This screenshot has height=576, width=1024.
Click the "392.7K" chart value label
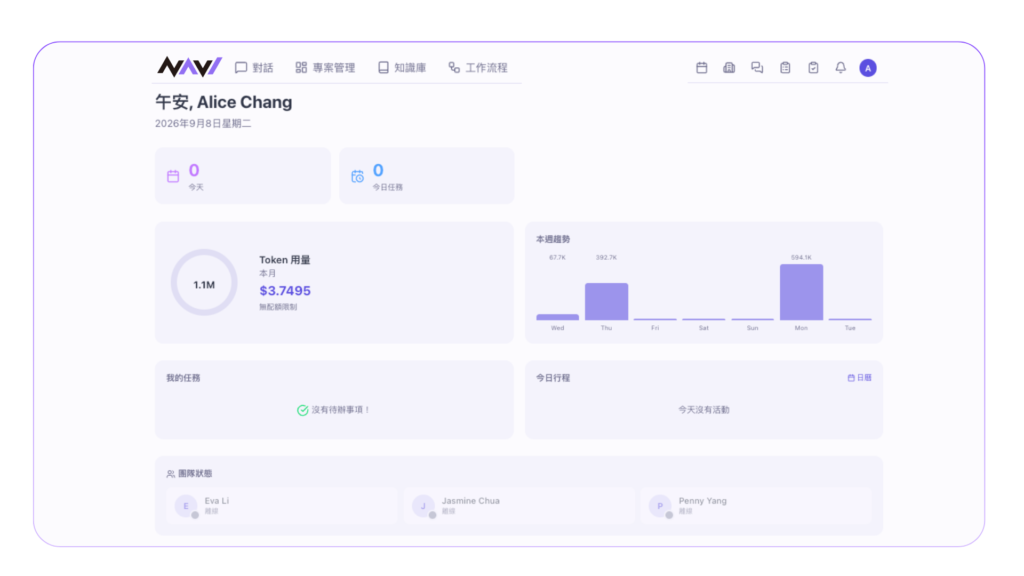coord(606,258)
